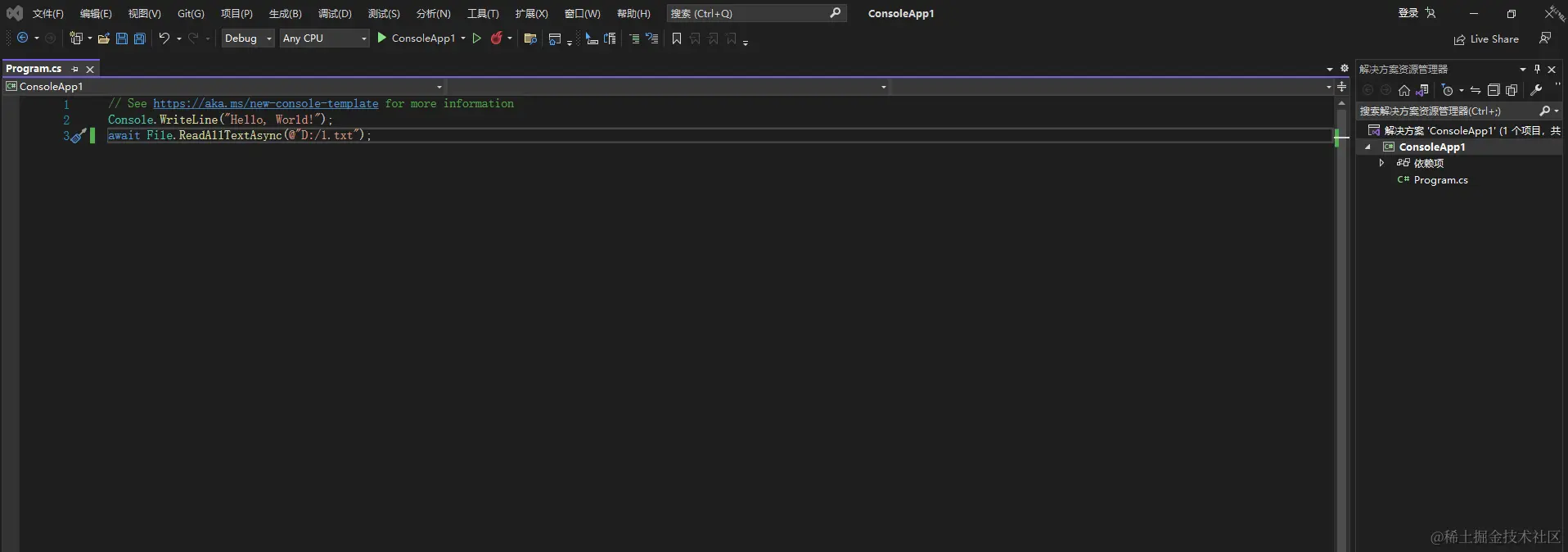The width and height of the screenshot is (1568, 552).
Task: Click the split editor window handle icon
Action: [x=1342, y=86]
